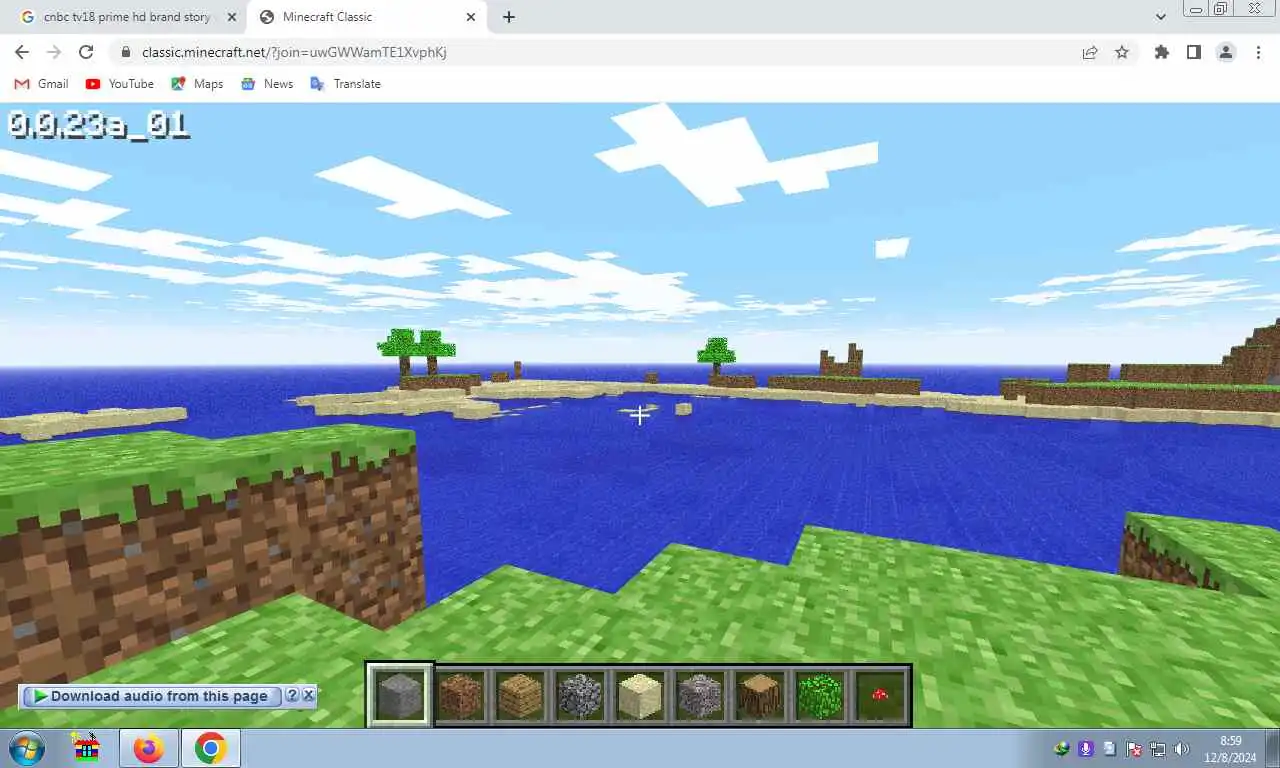Click the game crosshair over the water
Image resolution: width=1280 pixels, height=768 pixels.
point(640,415)
